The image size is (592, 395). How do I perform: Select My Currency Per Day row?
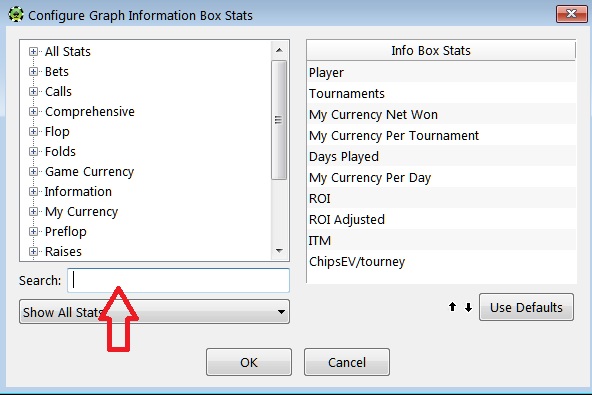pos(441,177)
